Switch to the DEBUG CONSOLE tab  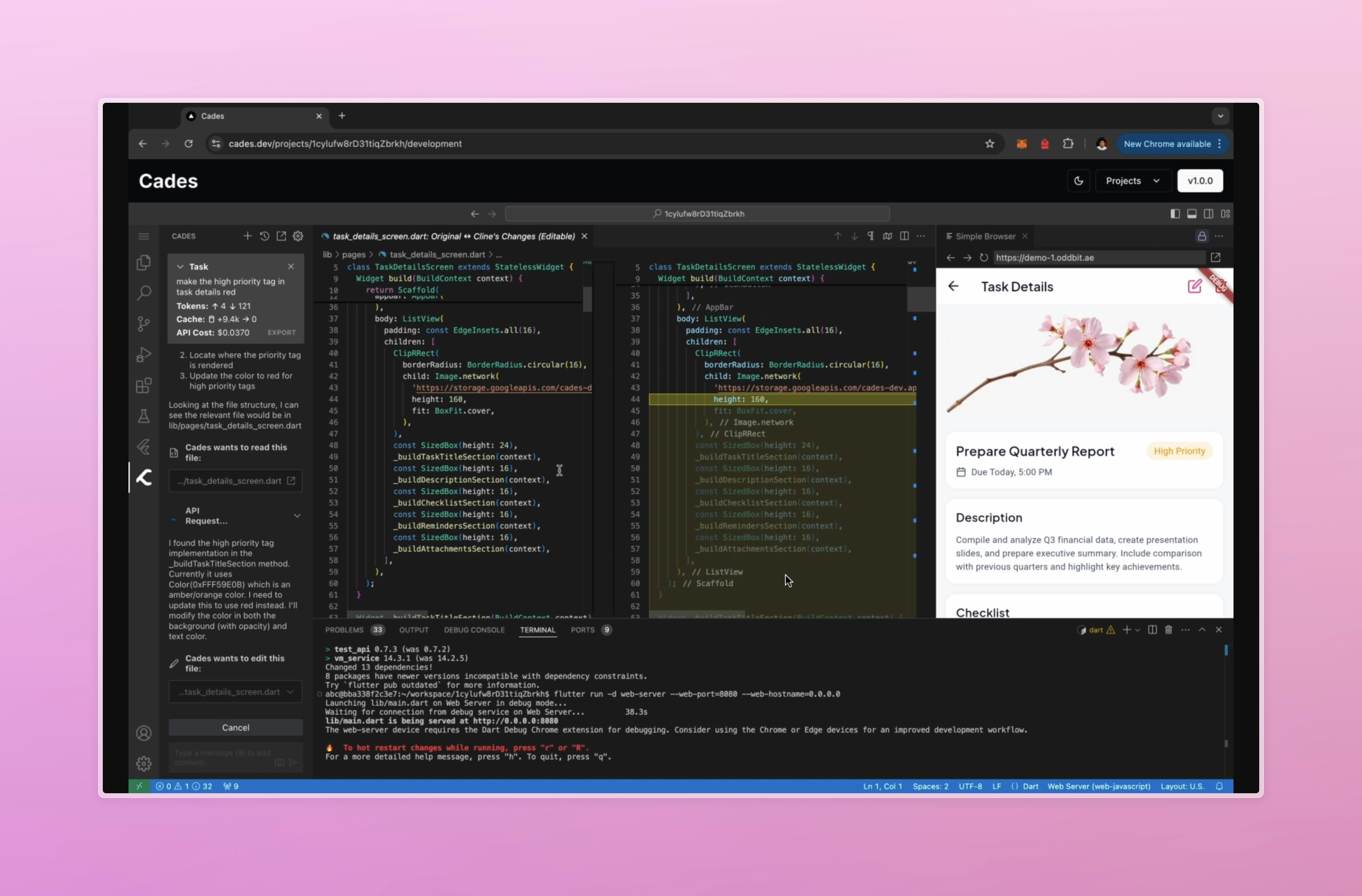(474, 630)
